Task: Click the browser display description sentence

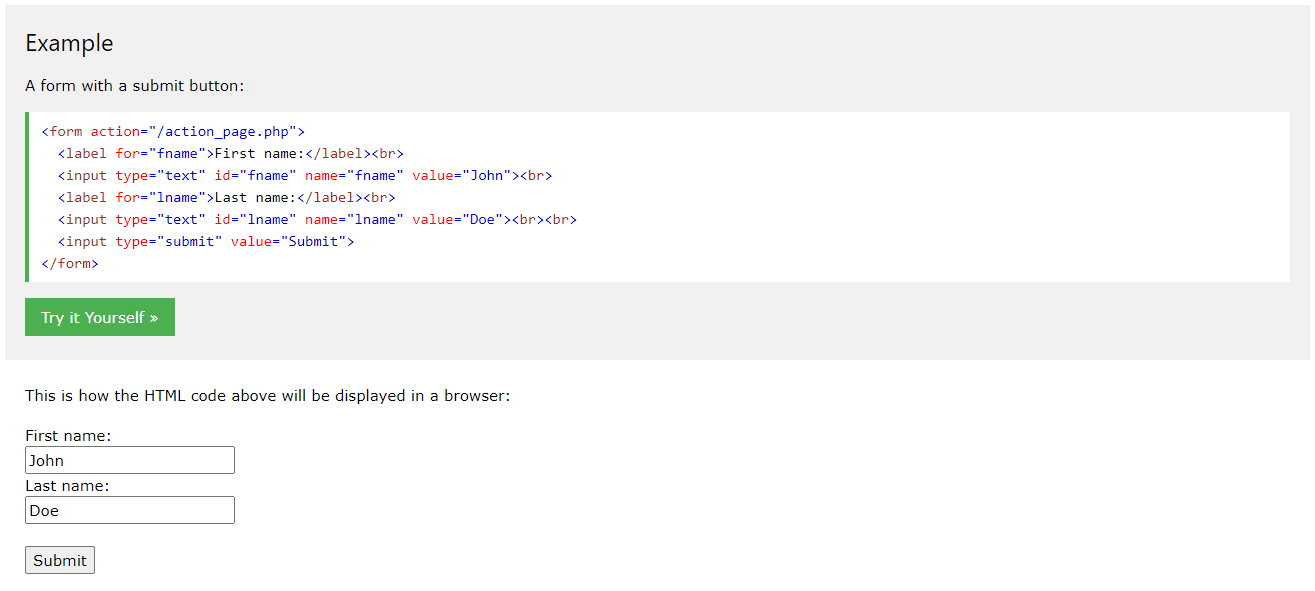Action: [x=268, y=395]
